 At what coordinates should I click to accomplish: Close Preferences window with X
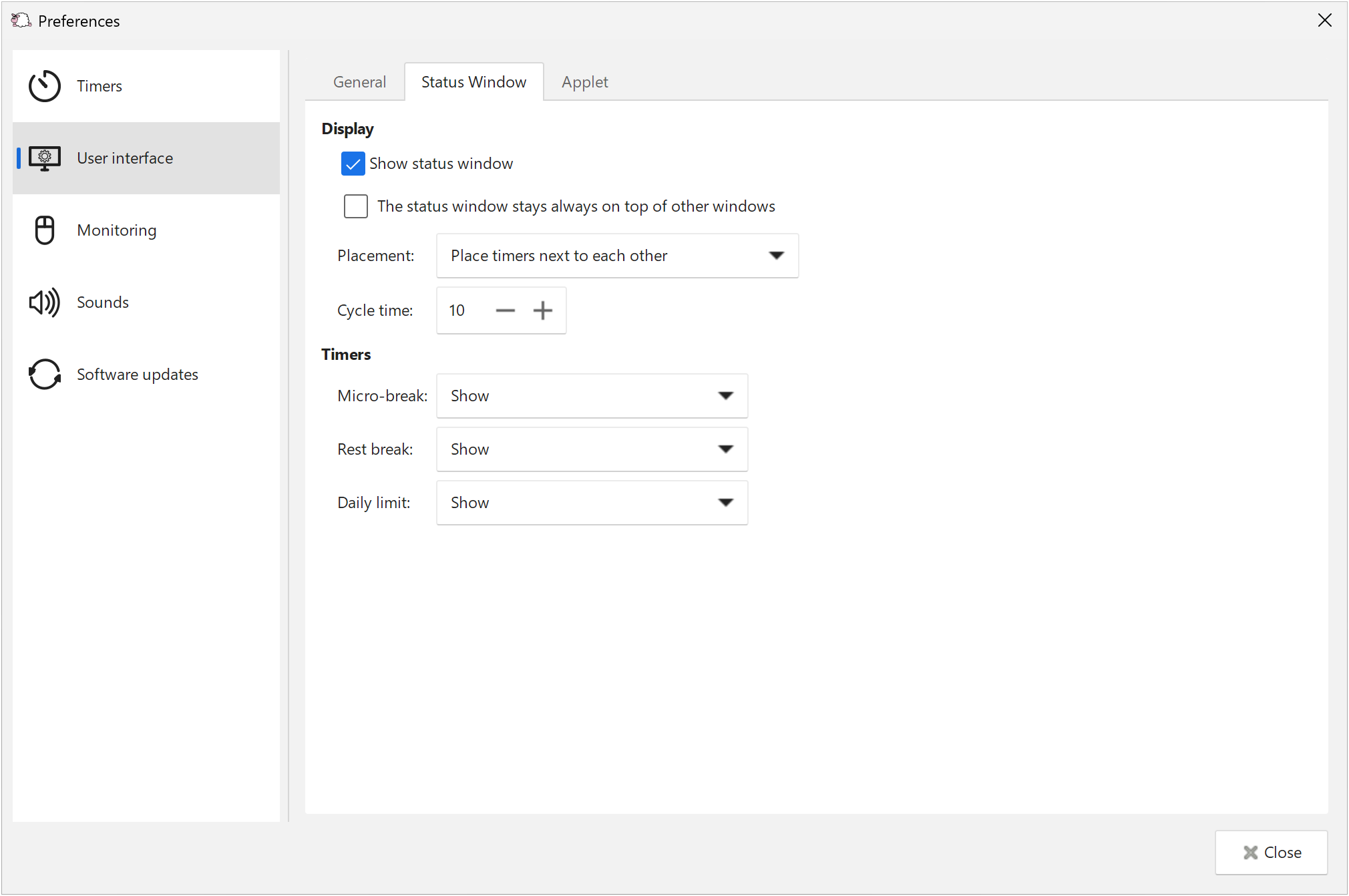pos(1325,21)
